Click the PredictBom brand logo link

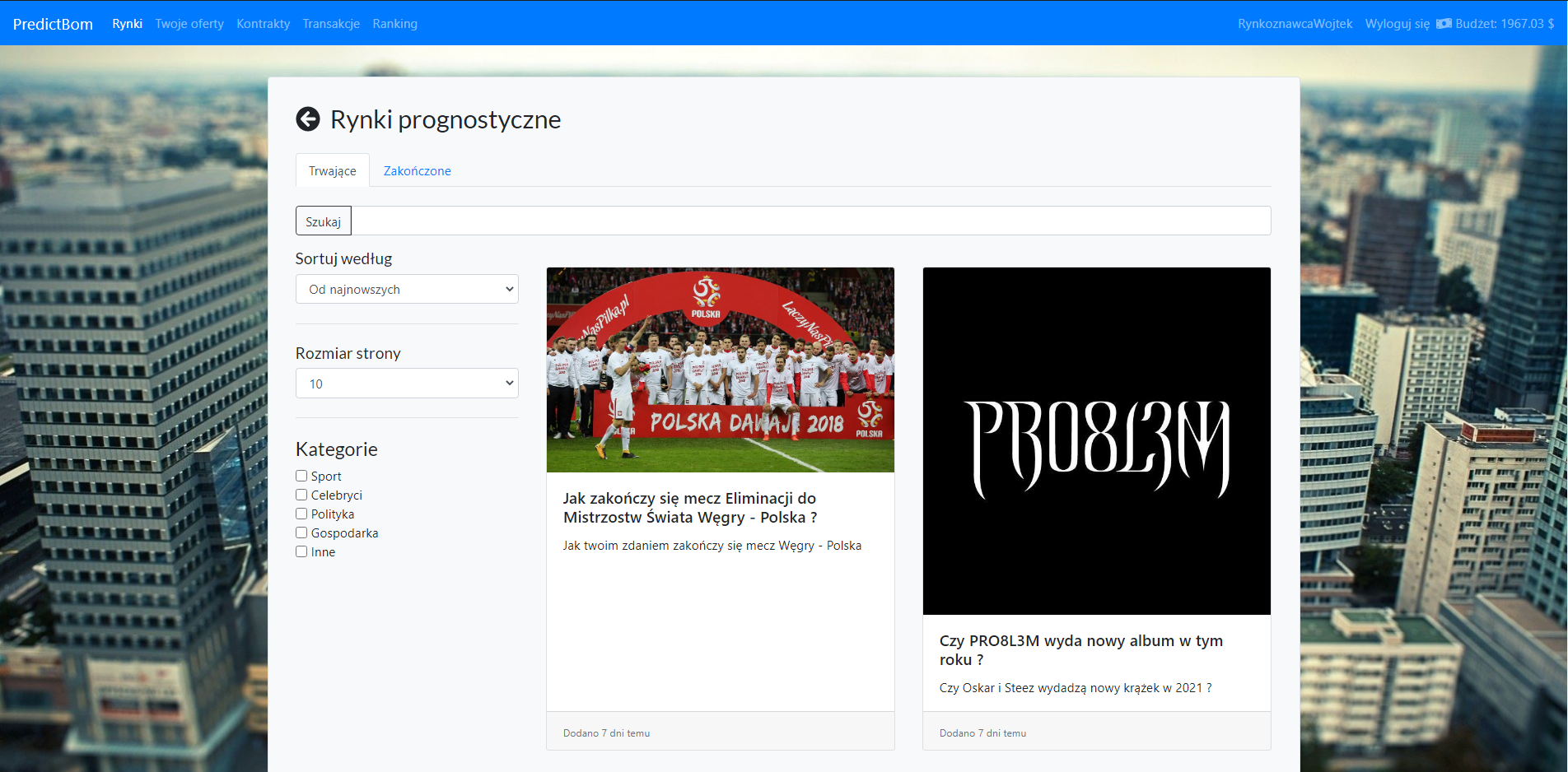coord(53,24)
